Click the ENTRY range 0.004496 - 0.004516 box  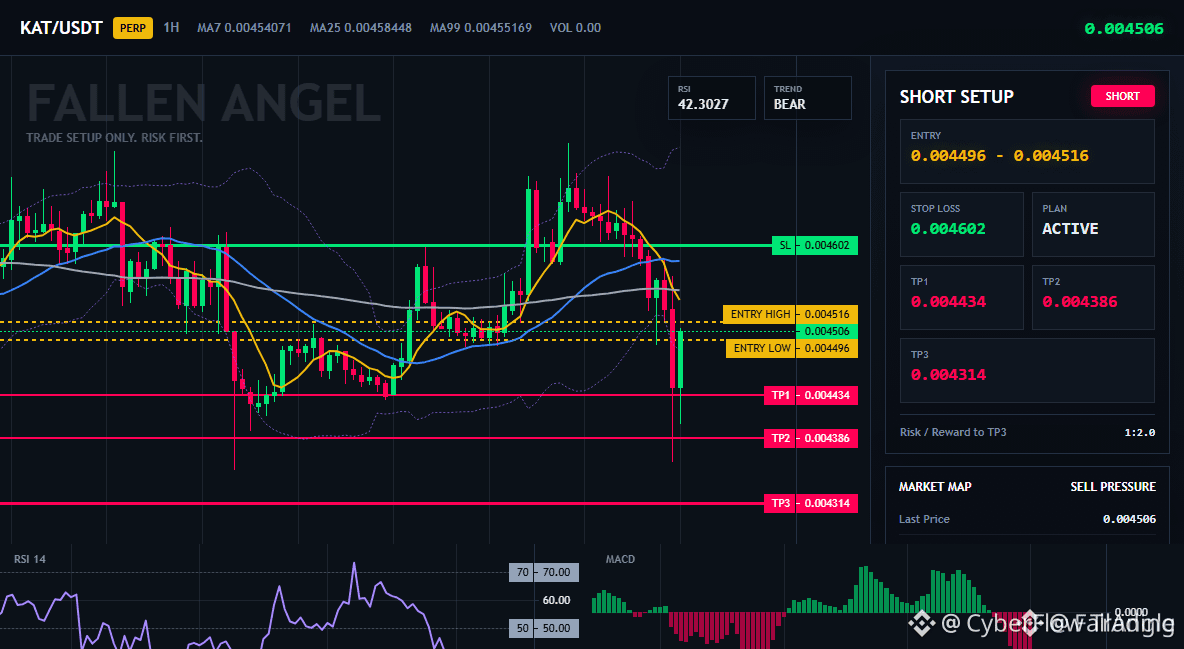click(1027, 151)
